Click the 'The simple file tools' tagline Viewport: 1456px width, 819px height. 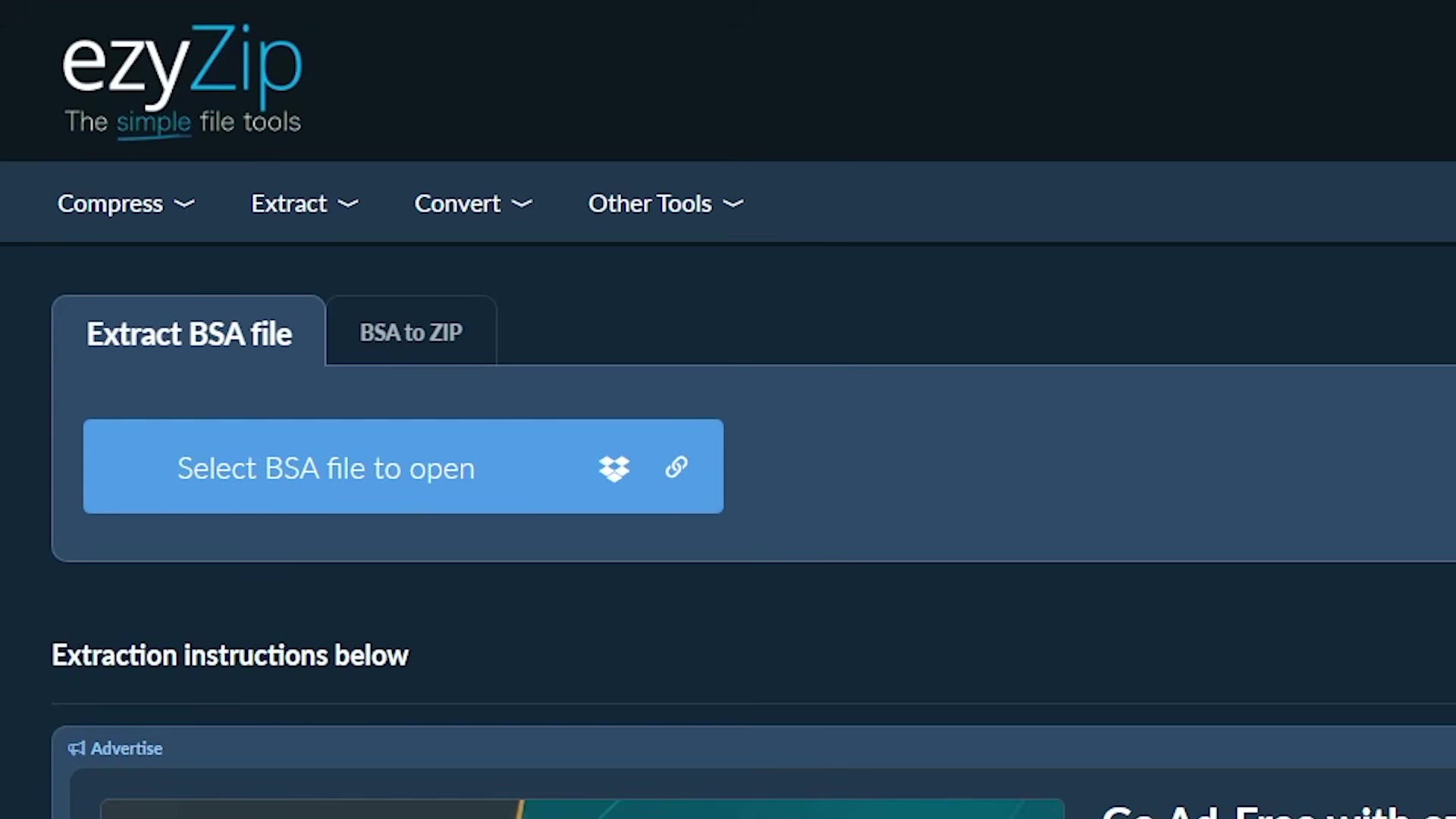(x=183, y=122)
